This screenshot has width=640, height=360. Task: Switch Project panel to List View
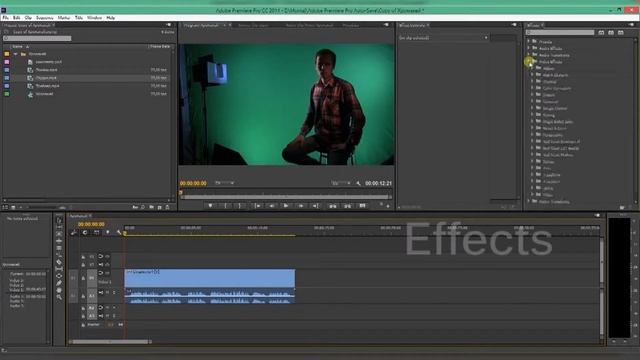tap(5, 207)
